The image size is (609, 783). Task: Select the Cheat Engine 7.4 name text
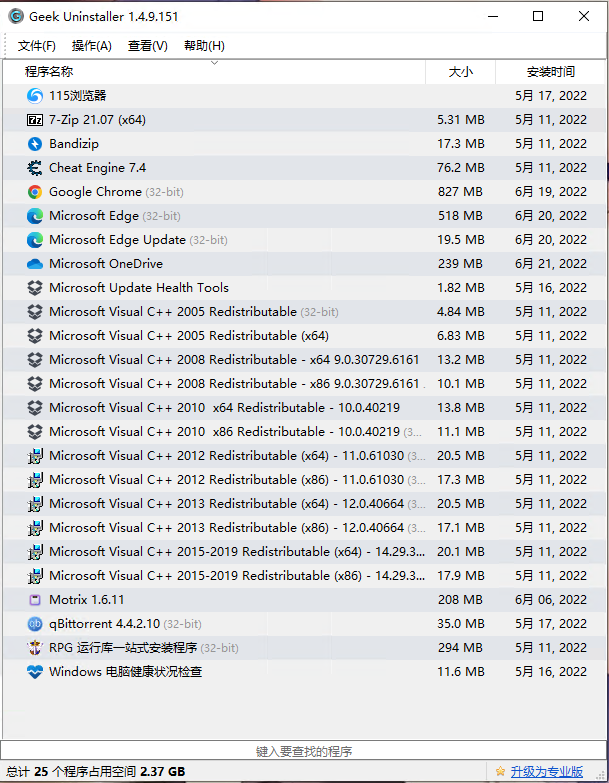(x=97, y=168)
